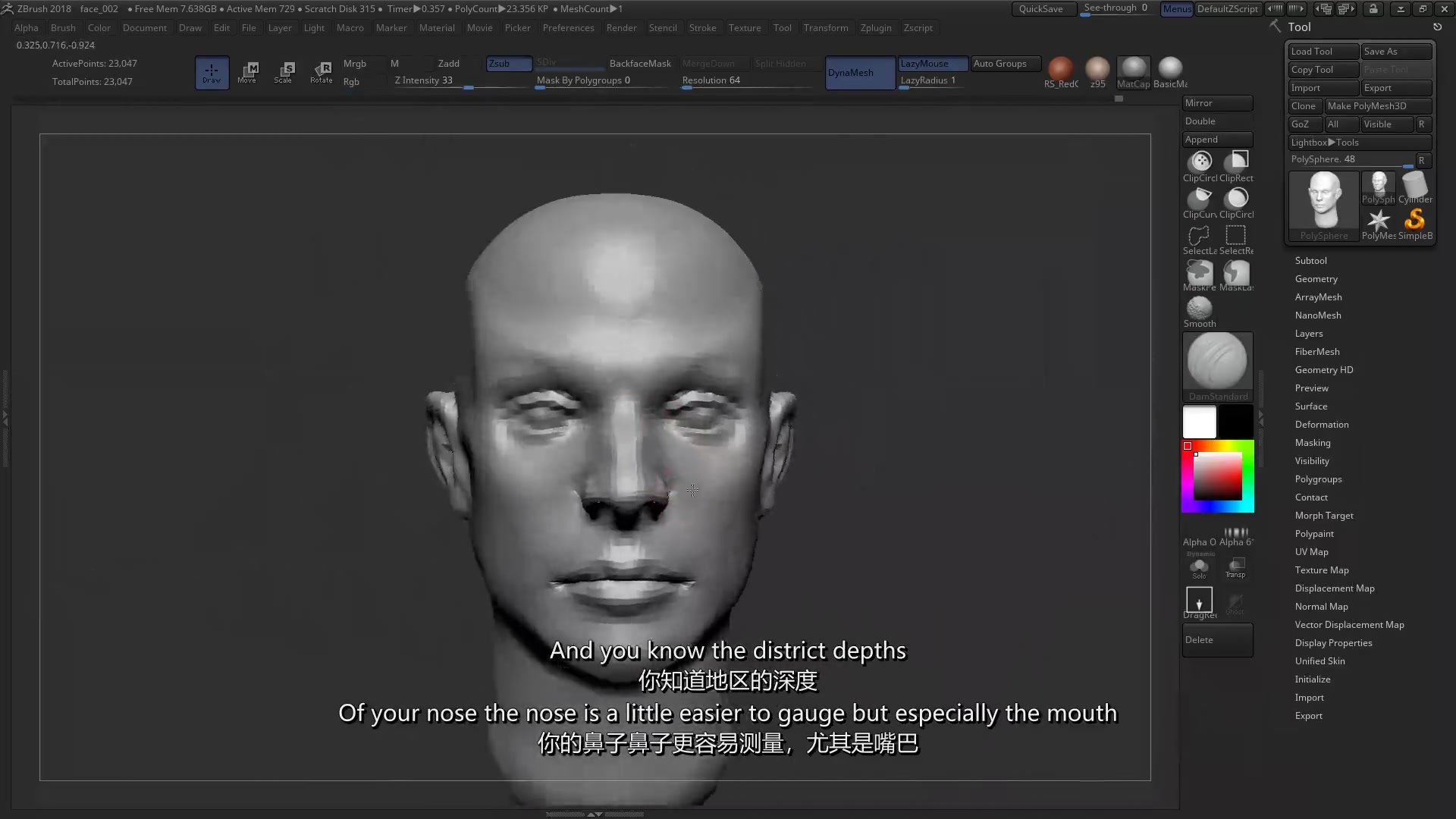The image size is (1456, 819).
Task: Select the MaskPen tool icon
Action: click(1200, 271)
